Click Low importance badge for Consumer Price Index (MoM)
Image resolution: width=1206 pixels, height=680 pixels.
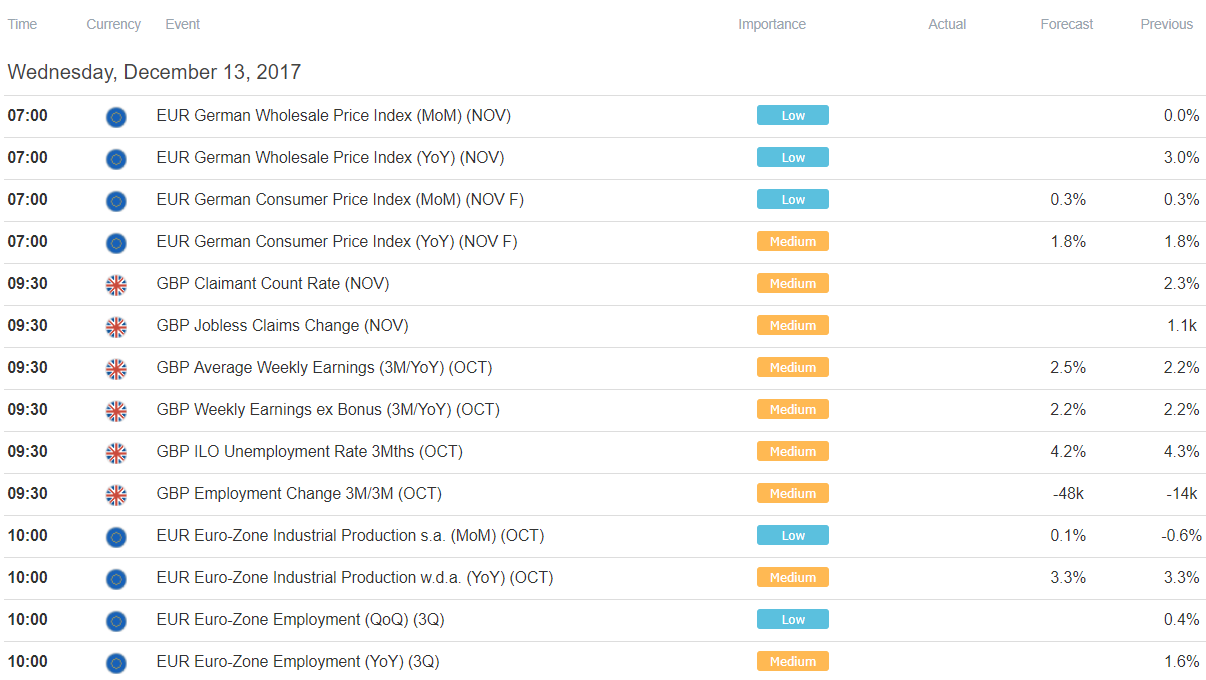[793, 200]
